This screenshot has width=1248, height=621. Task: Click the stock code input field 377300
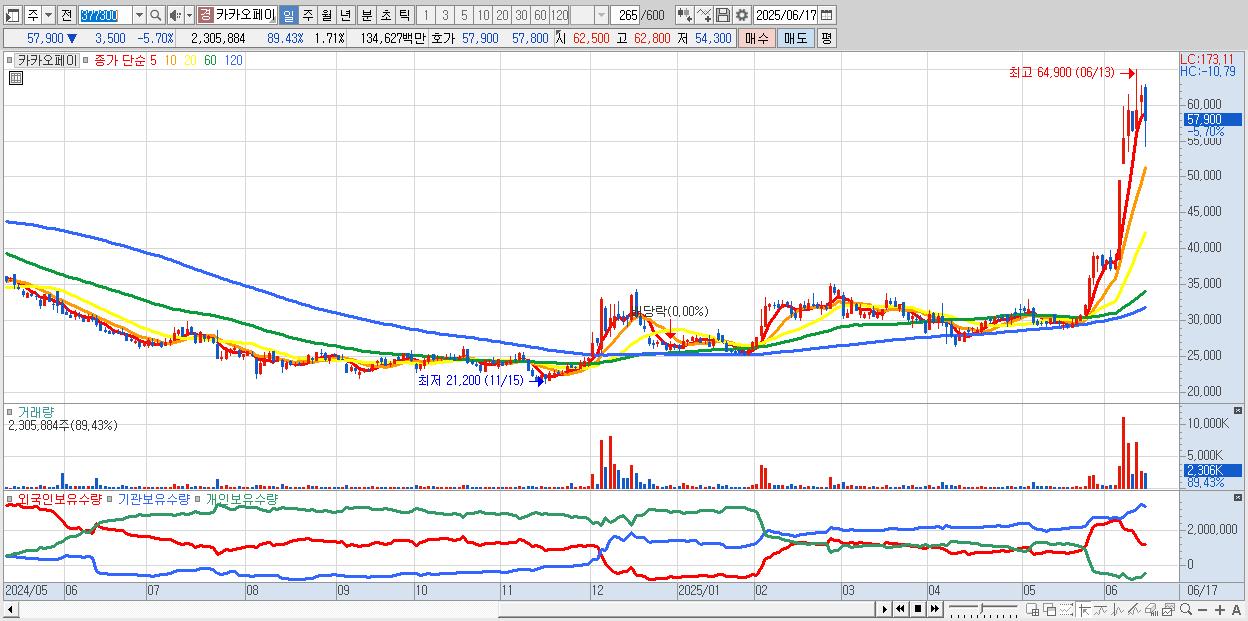click(x=104, y=15)
